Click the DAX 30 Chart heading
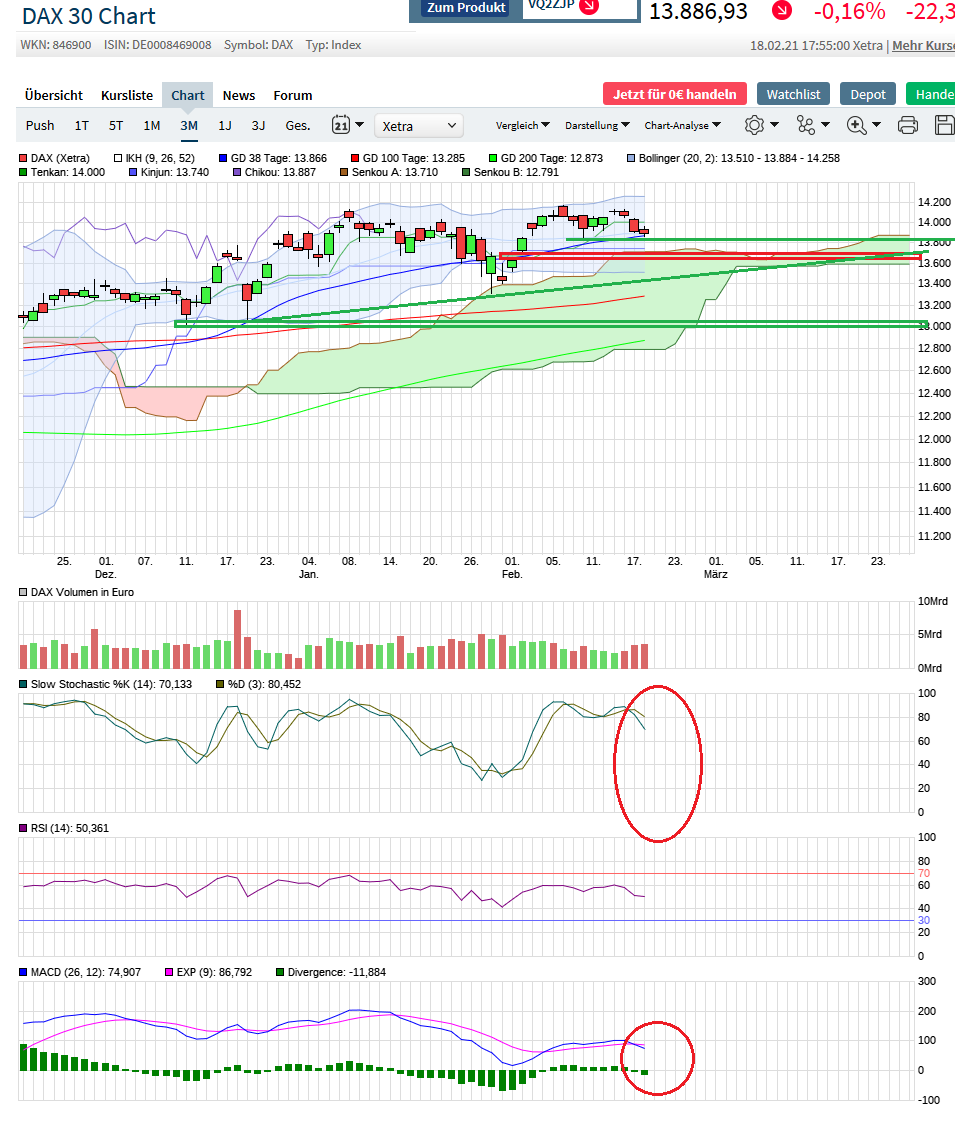The image size is (955, 1126). [88, 16]
